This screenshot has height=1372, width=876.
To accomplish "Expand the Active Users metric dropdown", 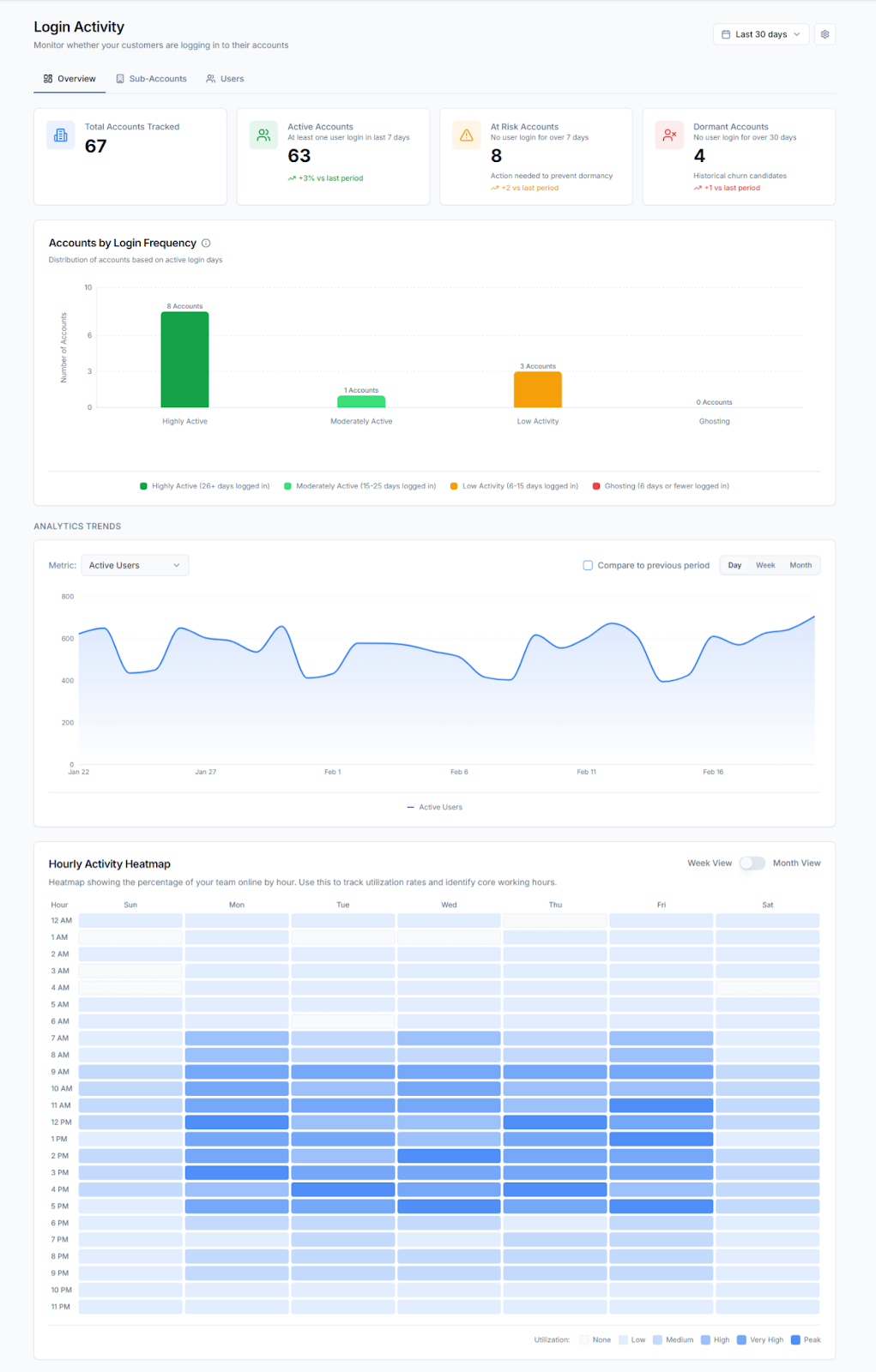I will tap(135, 565).
